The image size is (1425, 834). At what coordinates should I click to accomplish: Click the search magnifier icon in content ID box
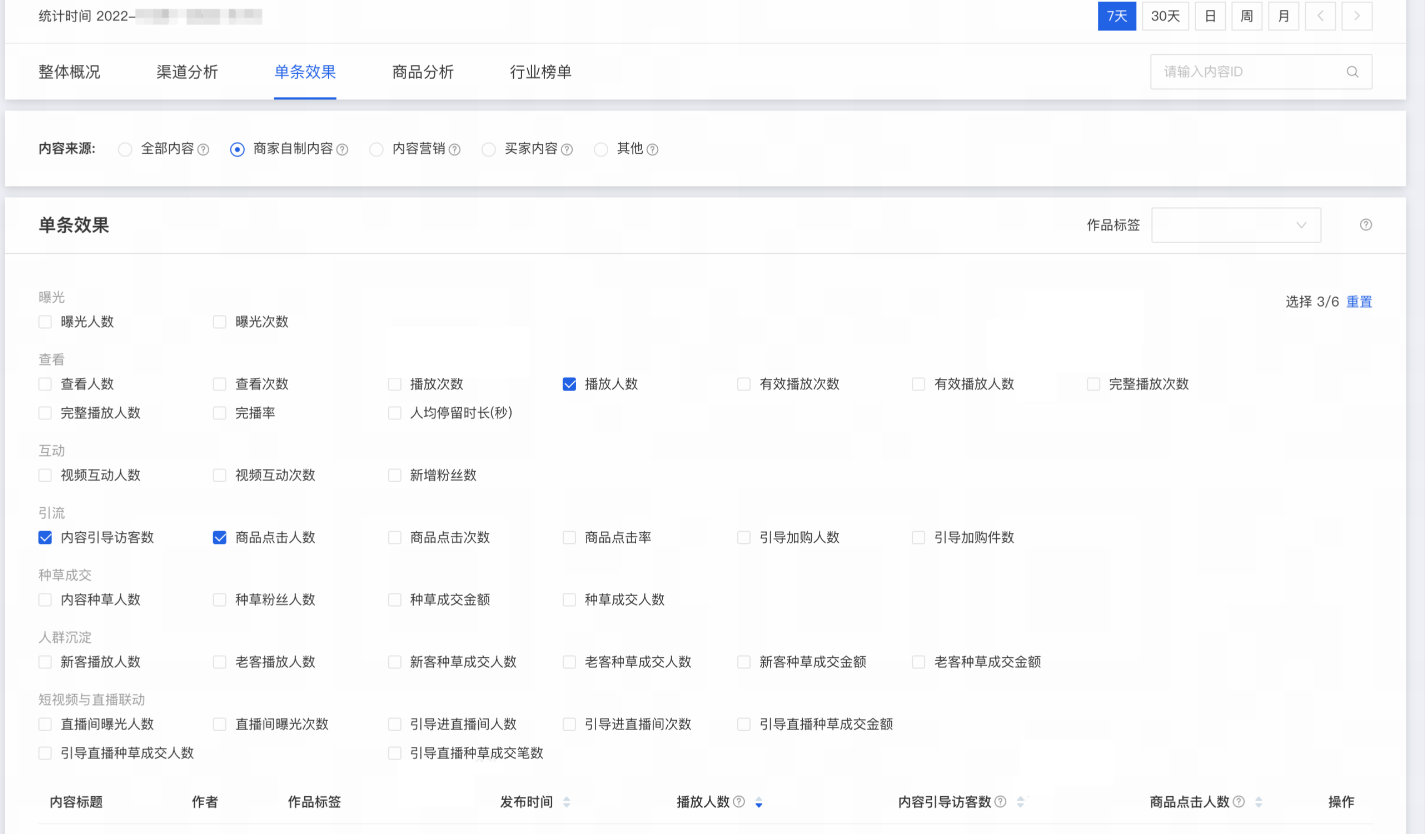pos(1352,72)
